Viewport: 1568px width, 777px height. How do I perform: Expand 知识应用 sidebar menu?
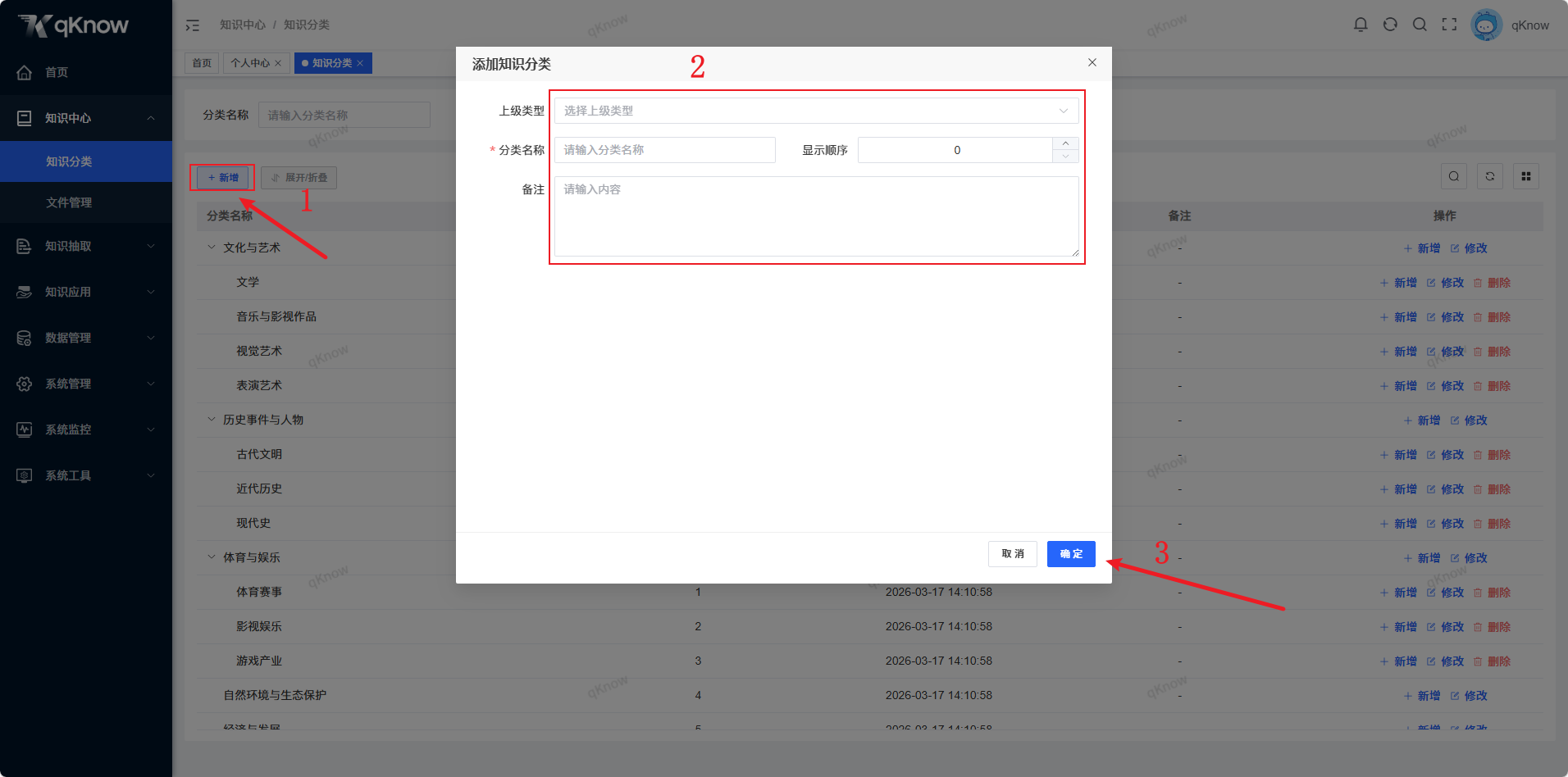[x=86, y=292]
